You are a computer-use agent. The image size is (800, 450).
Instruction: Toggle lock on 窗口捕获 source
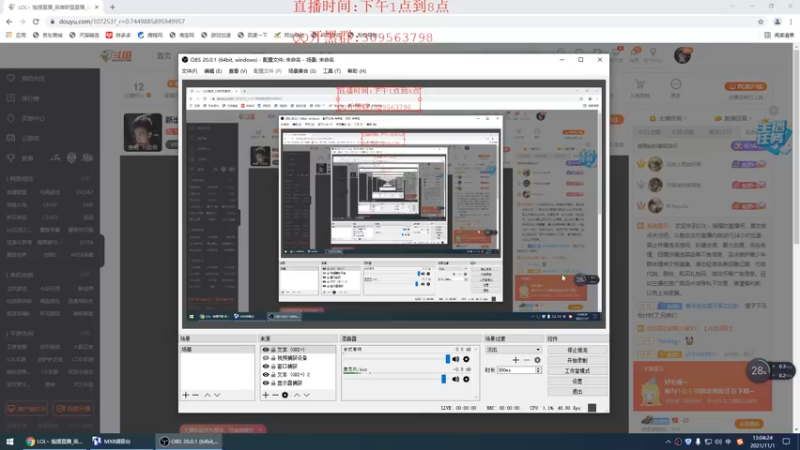273,366
